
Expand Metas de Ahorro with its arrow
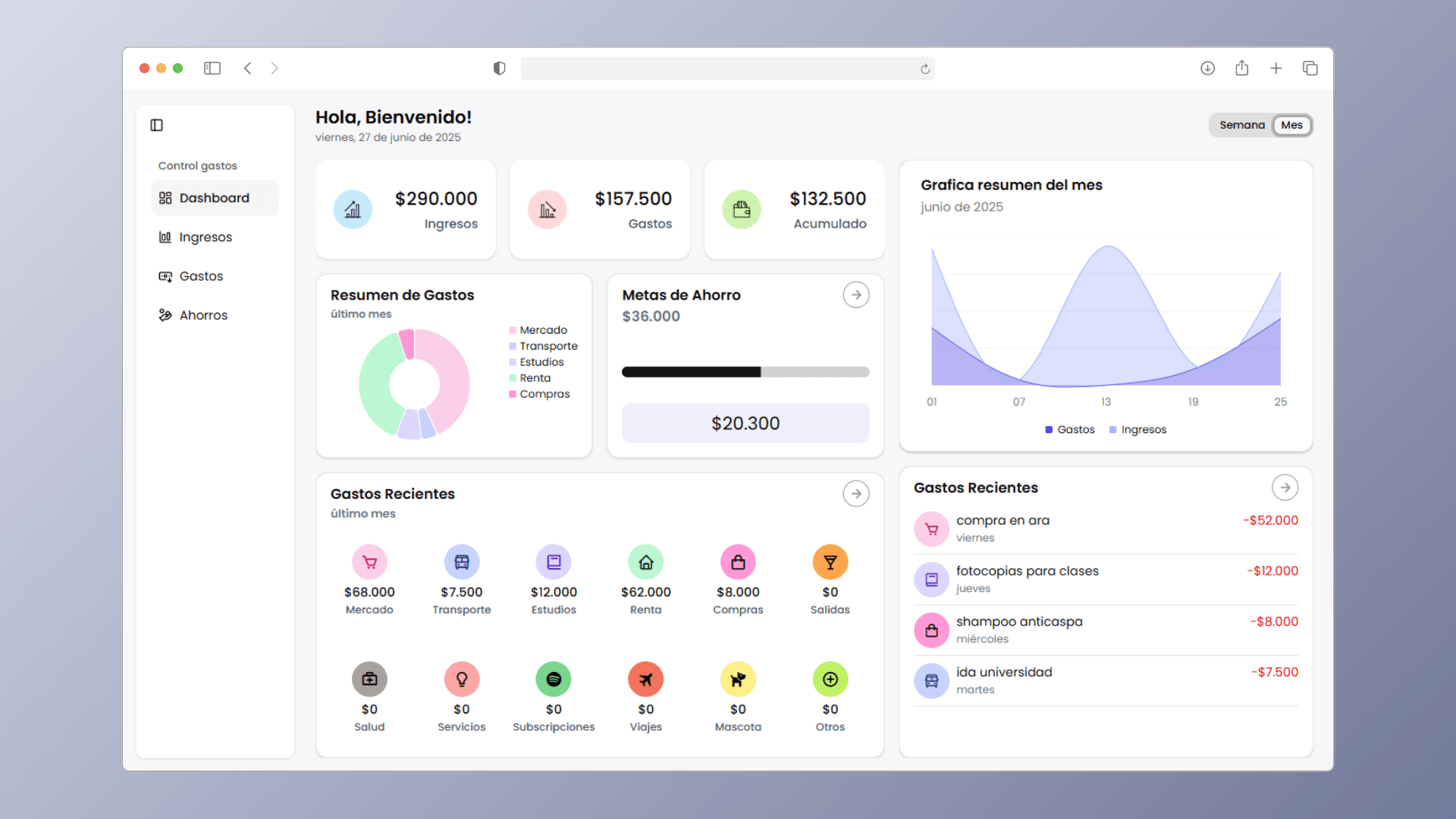click(x=856, y=295)
